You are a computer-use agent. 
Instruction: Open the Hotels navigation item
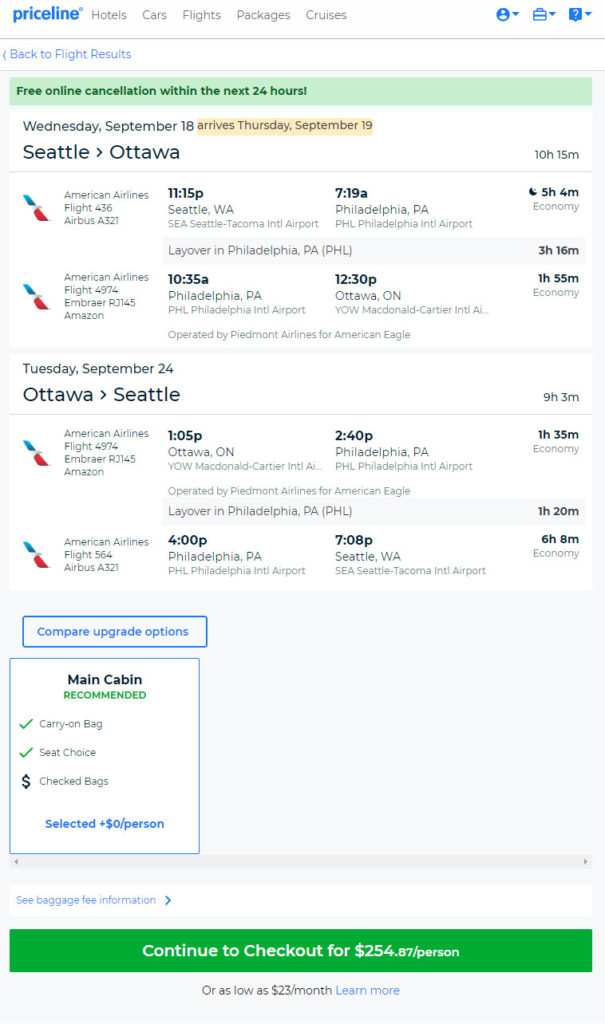108,15
